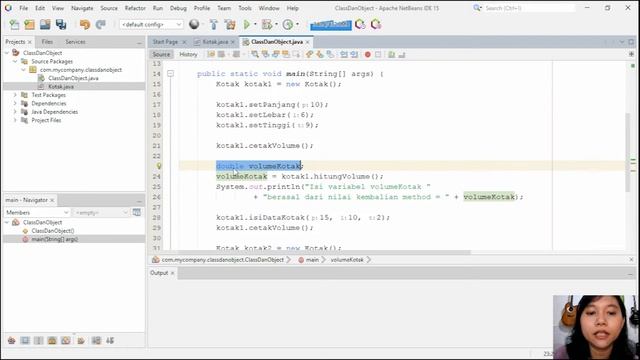
Task: Open the Navigate menu
Action: pos(82,8)
